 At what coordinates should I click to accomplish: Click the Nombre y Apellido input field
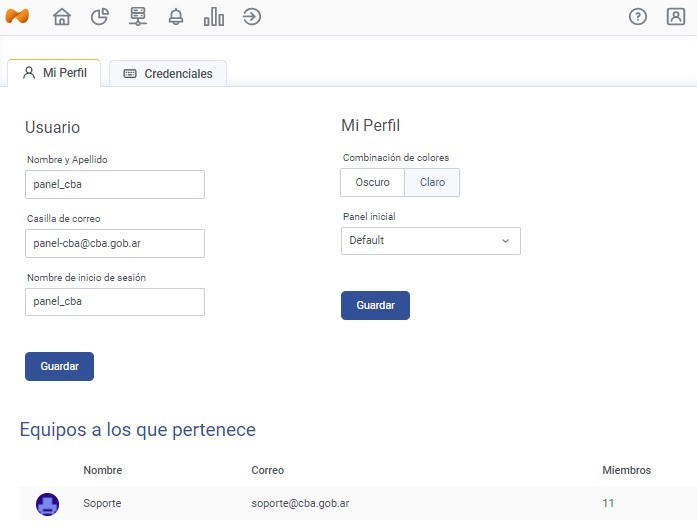click(x=114, y=185)
